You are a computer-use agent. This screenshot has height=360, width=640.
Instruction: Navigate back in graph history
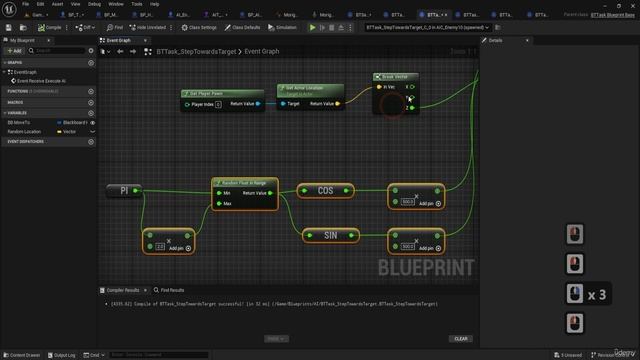[x=120, y=52]
